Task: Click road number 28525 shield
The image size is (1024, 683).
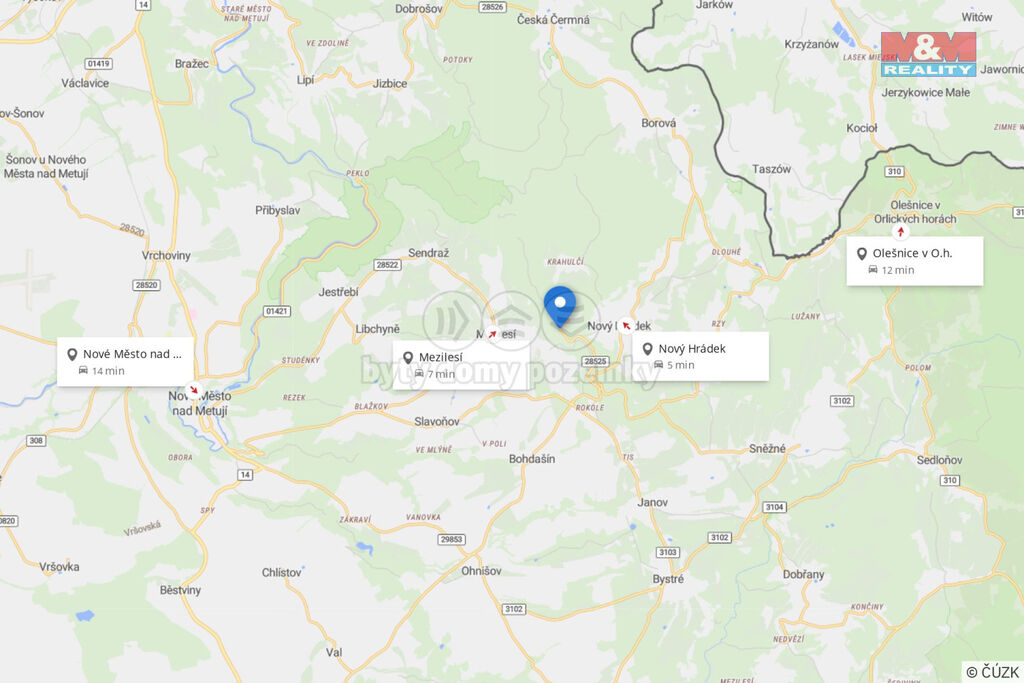Action: click(x=596, y=361)
